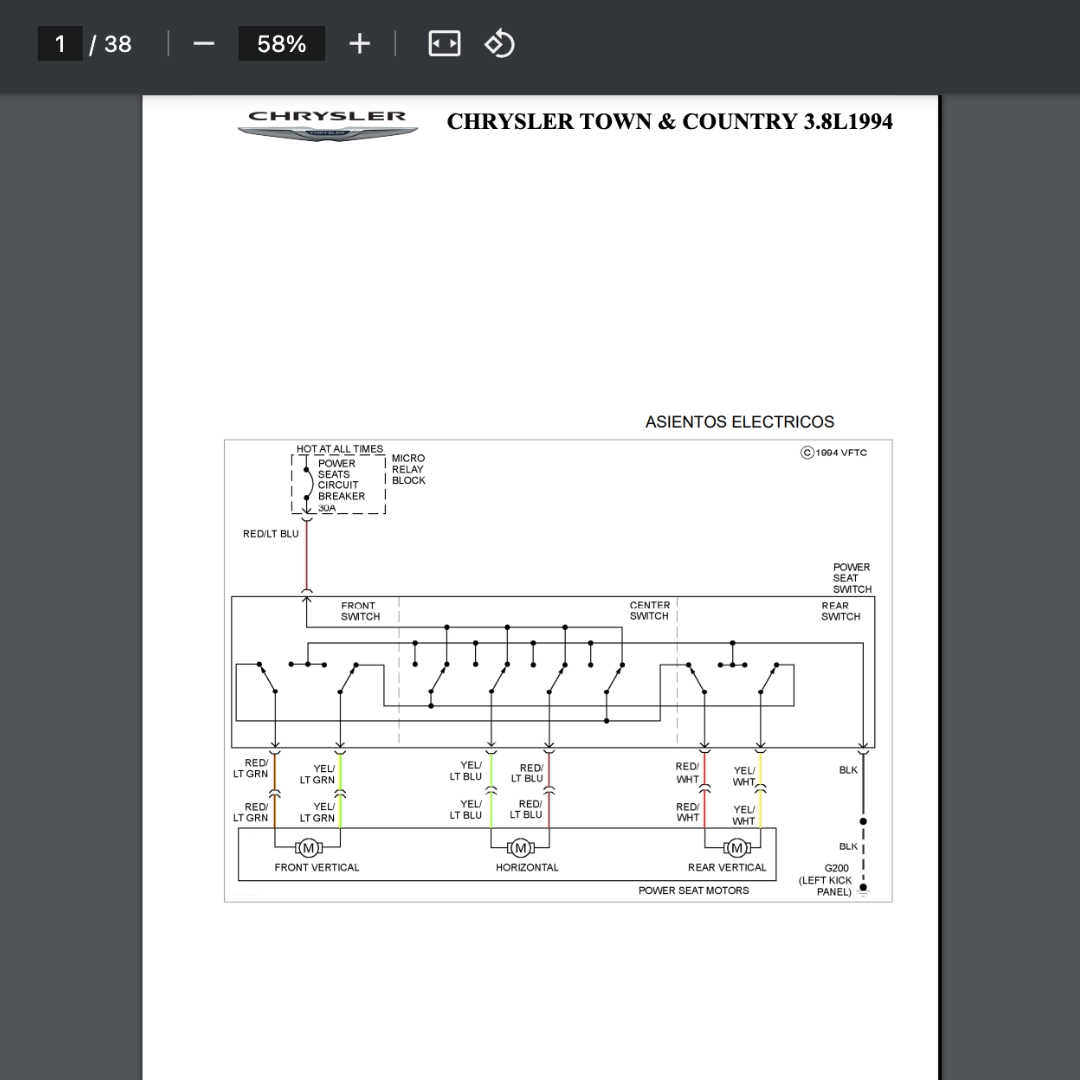Click the horizontal motor symbol
1080x1080 pixels.
[x=521, y=847]
